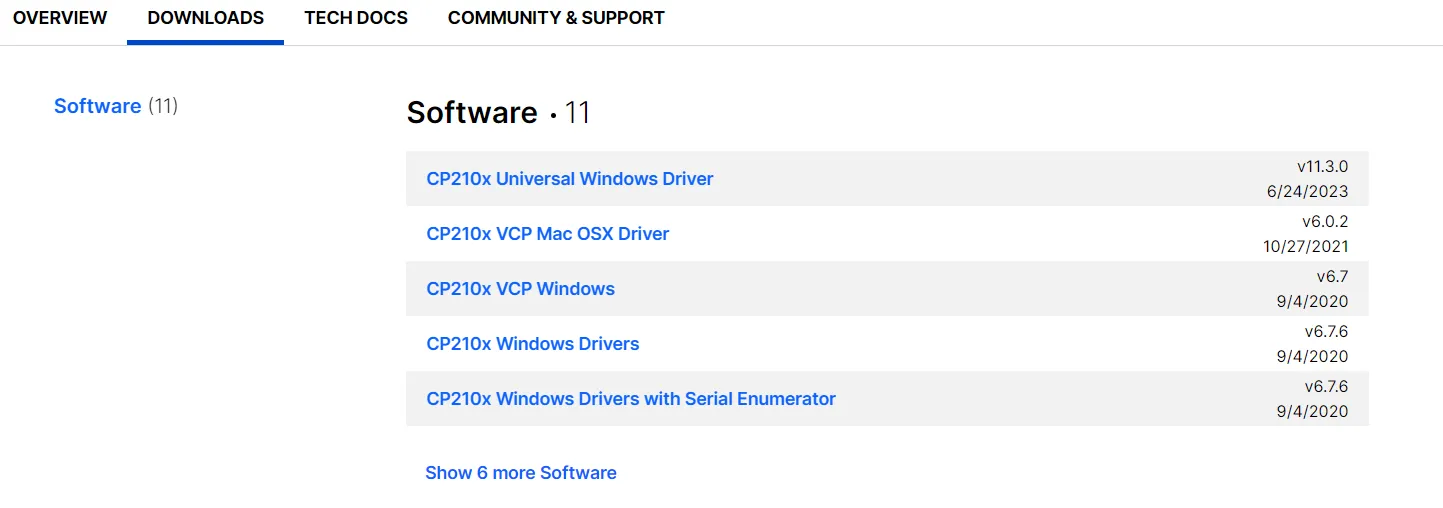Open the CP210x VCP Mac OSX Driver link
Image resolution: width=1443 pixels, height=508 pixels.
click(x=547, y=234)
